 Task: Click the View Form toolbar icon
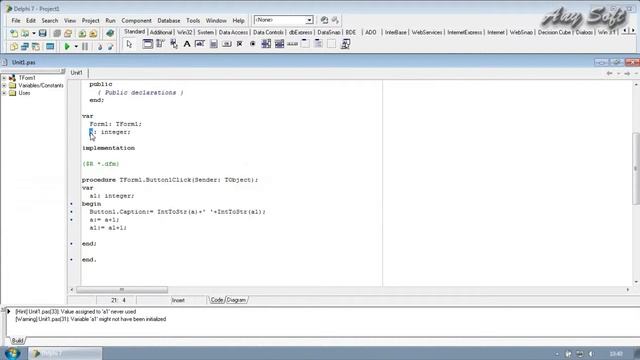pyautogui.click(x=25, y=47)
